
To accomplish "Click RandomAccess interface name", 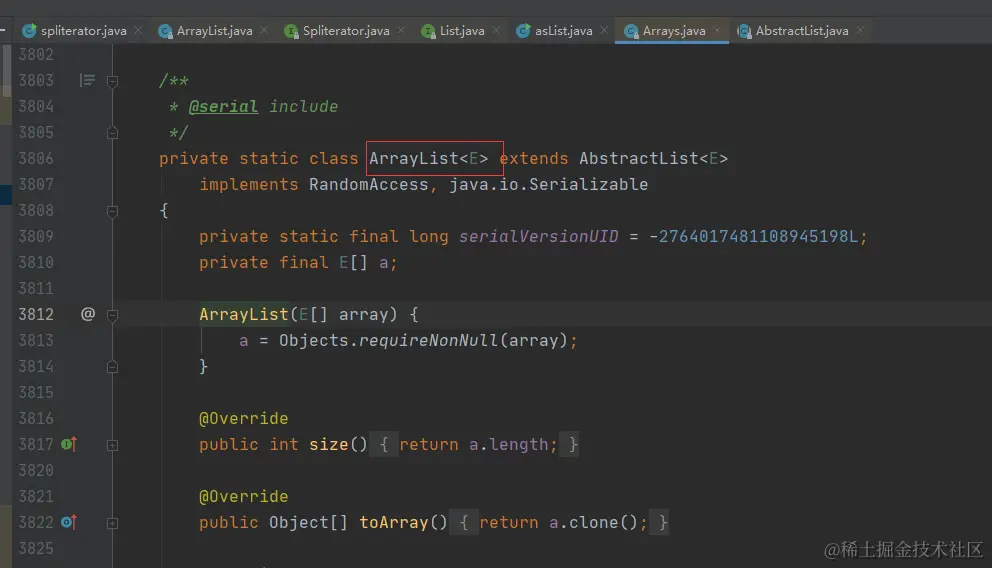I will tap(368, 184).
